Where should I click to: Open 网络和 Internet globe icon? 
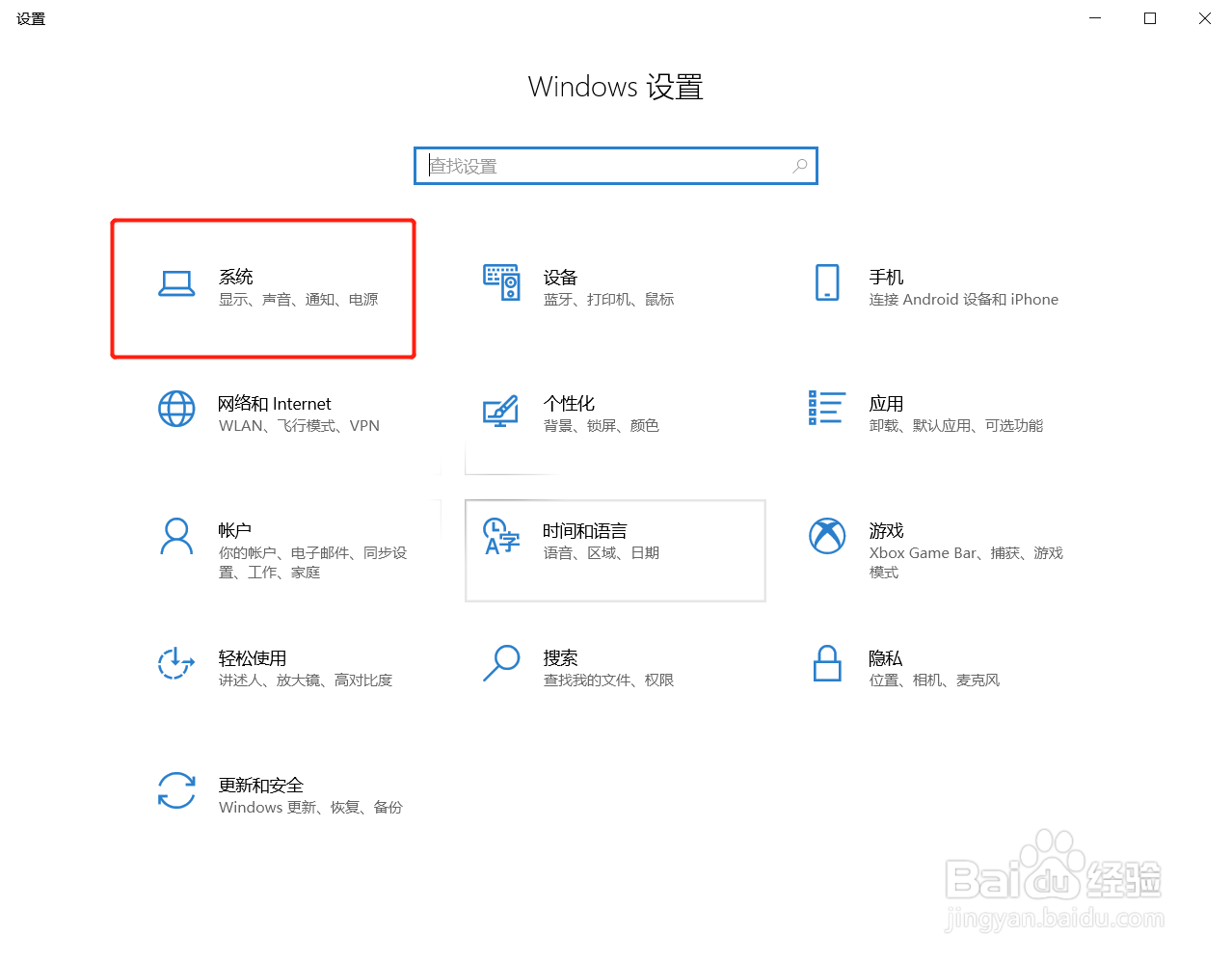[176, 409]
